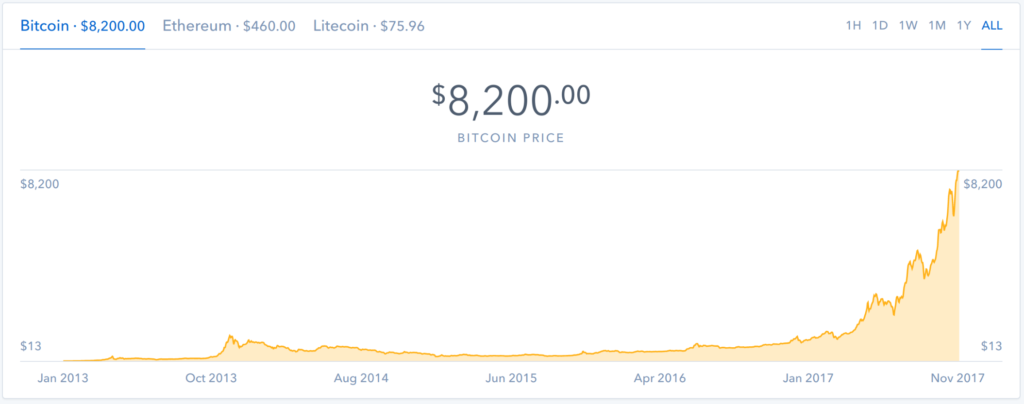Click the Oct 2013 price spike on chart
1024x404 pixels.
[230, 337]
